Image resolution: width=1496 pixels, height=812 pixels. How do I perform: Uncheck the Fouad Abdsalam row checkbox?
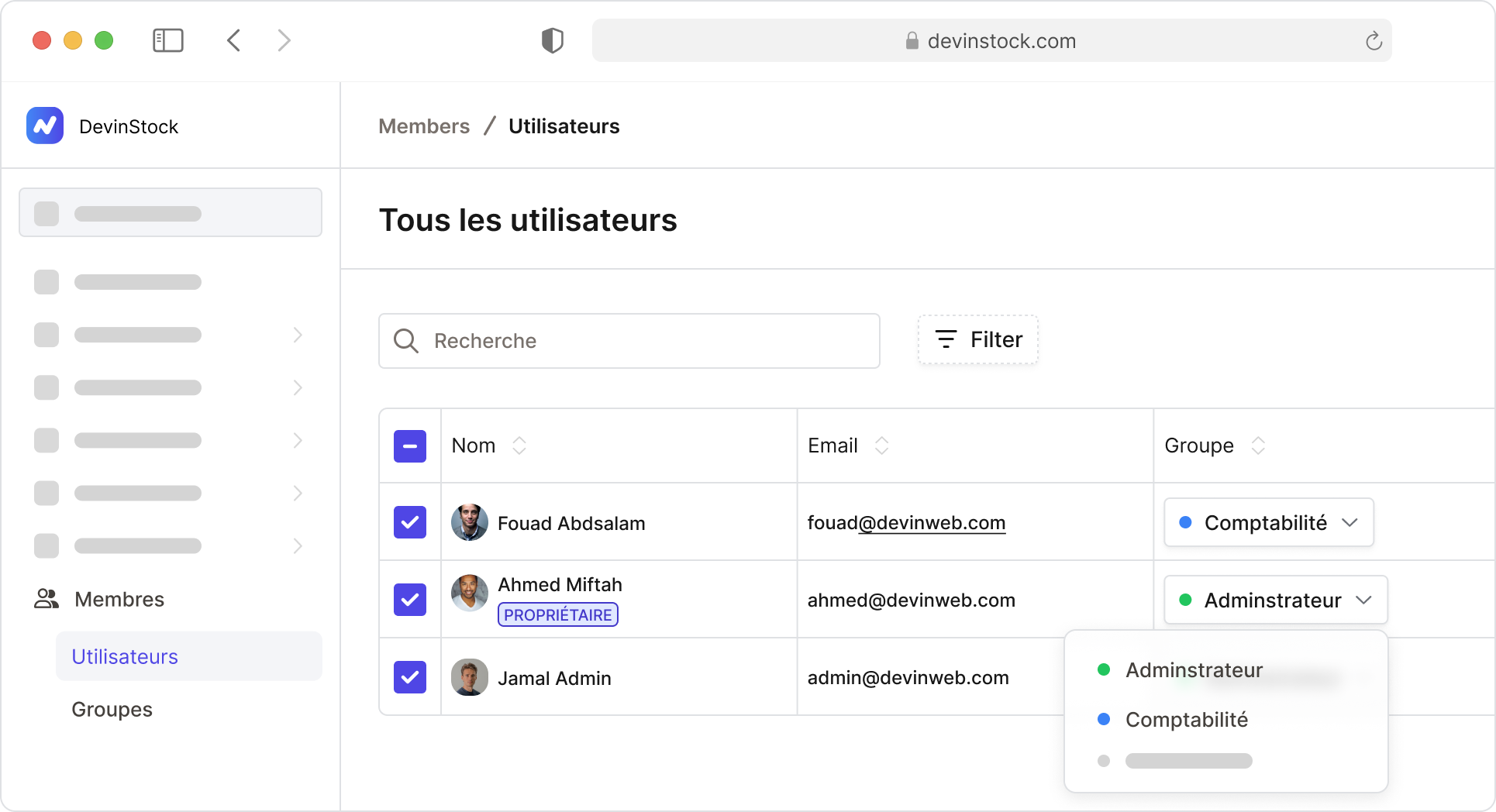[410, 522]
